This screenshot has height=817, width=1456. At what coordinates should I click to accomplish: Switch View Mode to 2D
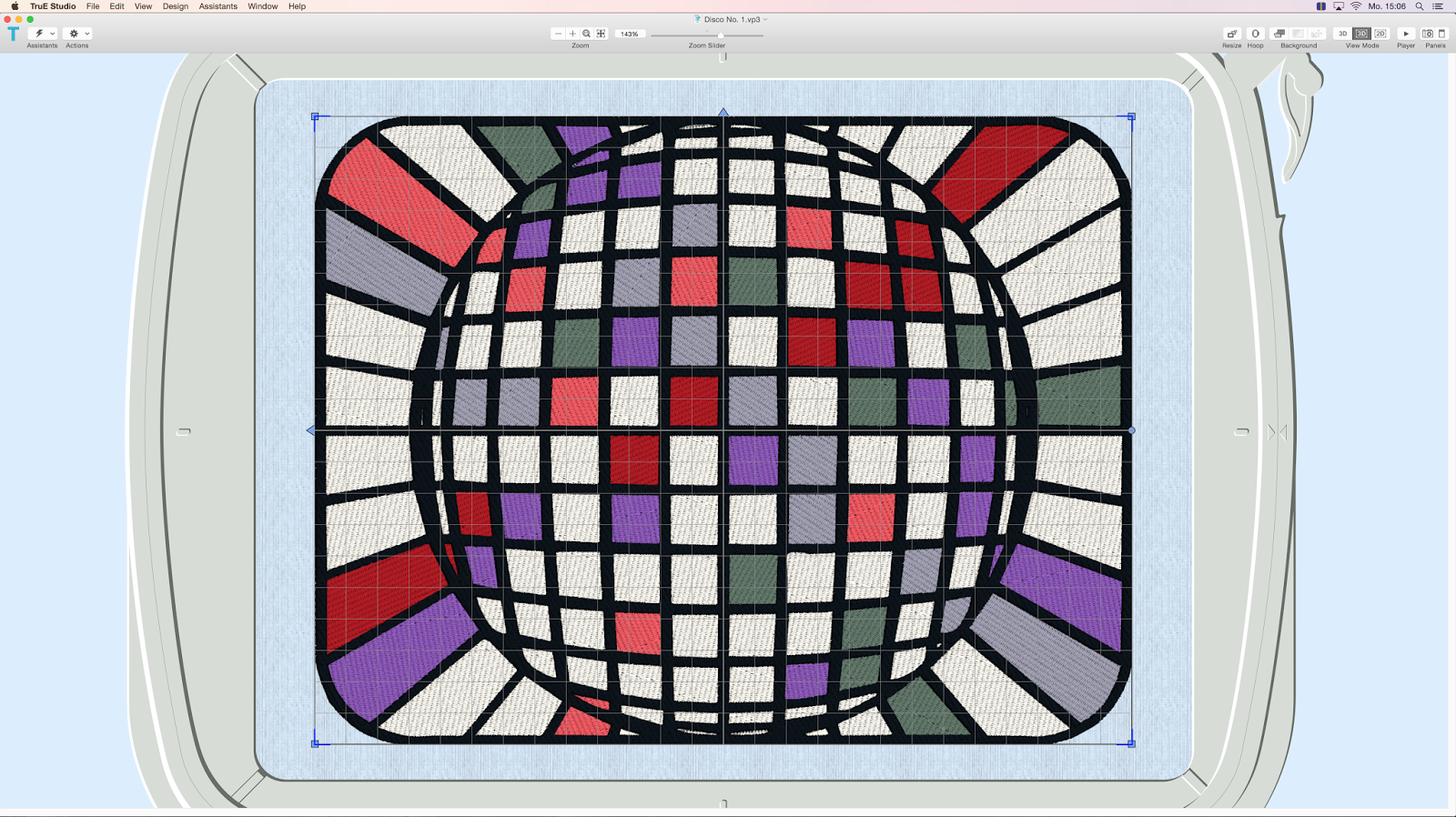point(1380,34)
